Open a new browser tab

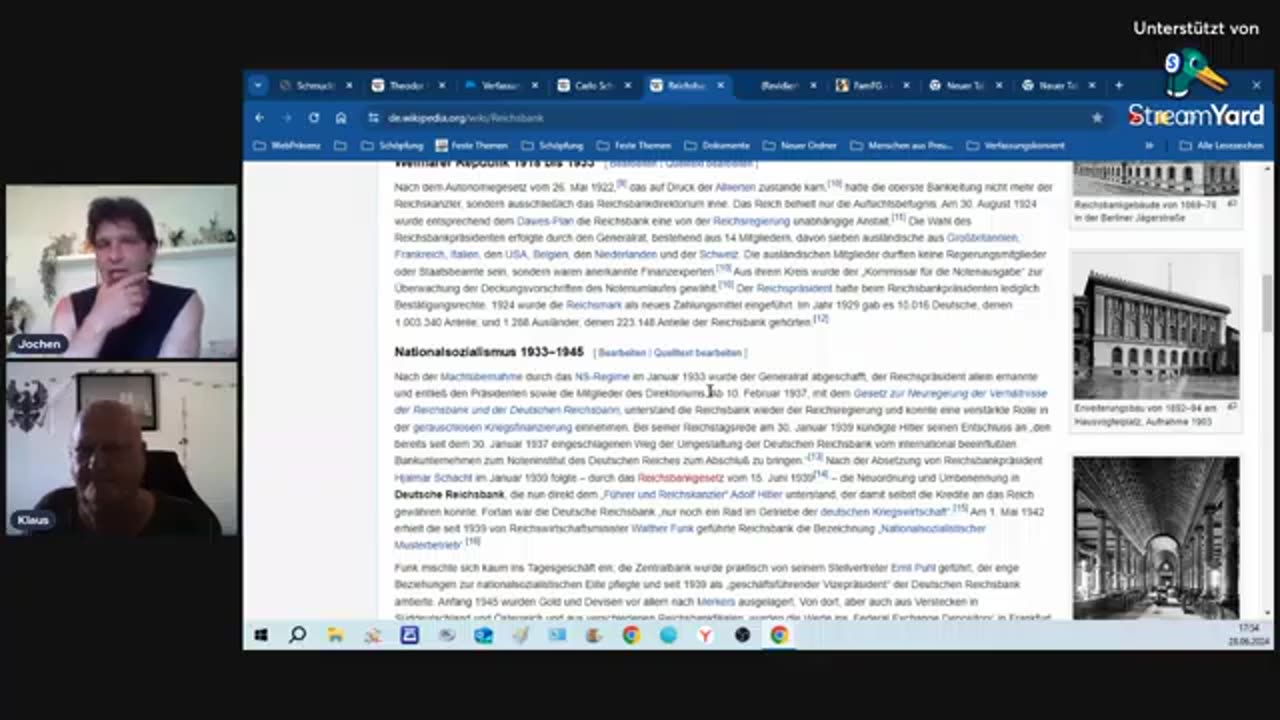[1118, 86]
